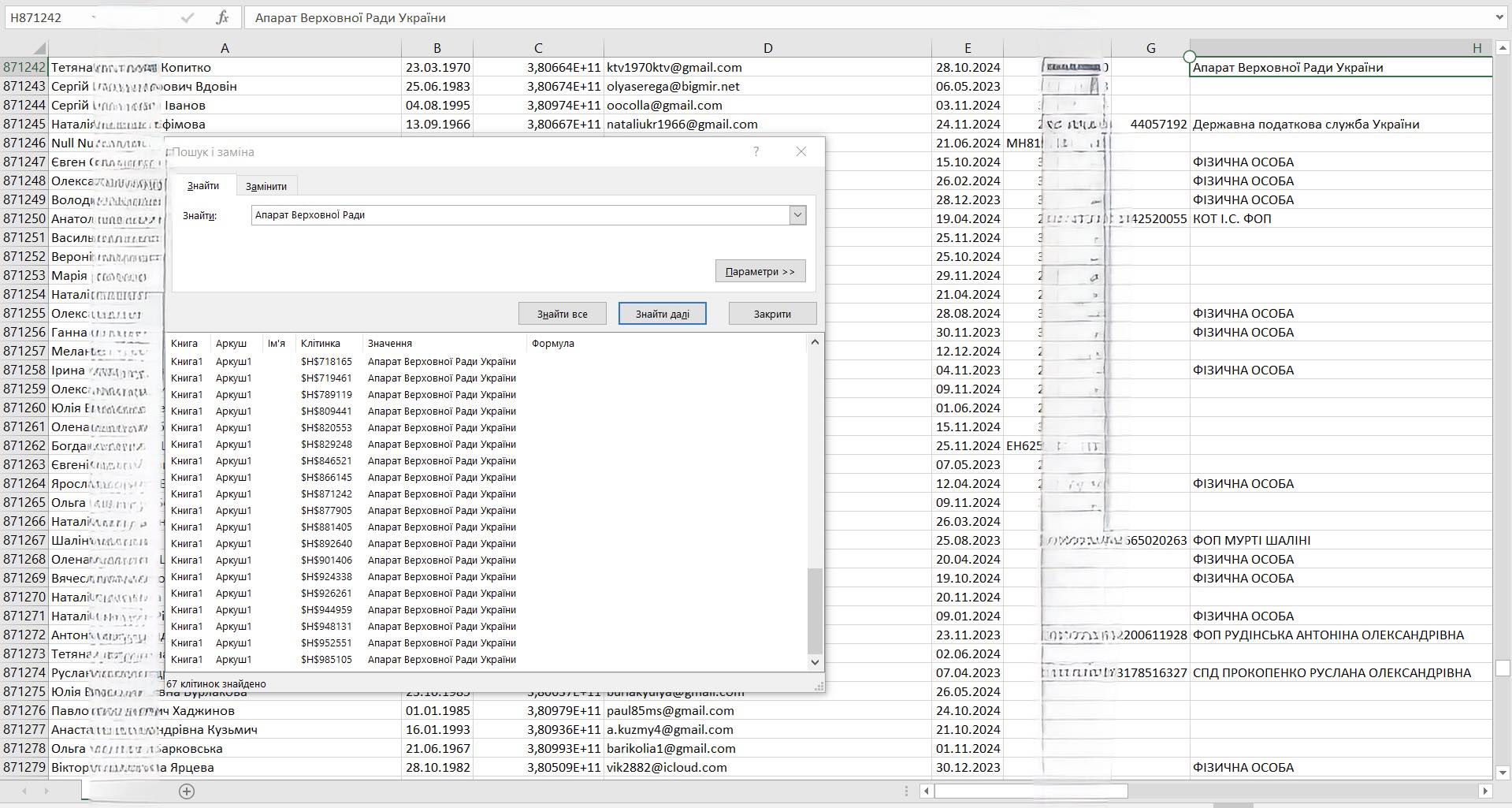Click results list scroll-down arrow
This screenshot has width=1512, height=808.
pyautogui.click(x=815, y=662)
